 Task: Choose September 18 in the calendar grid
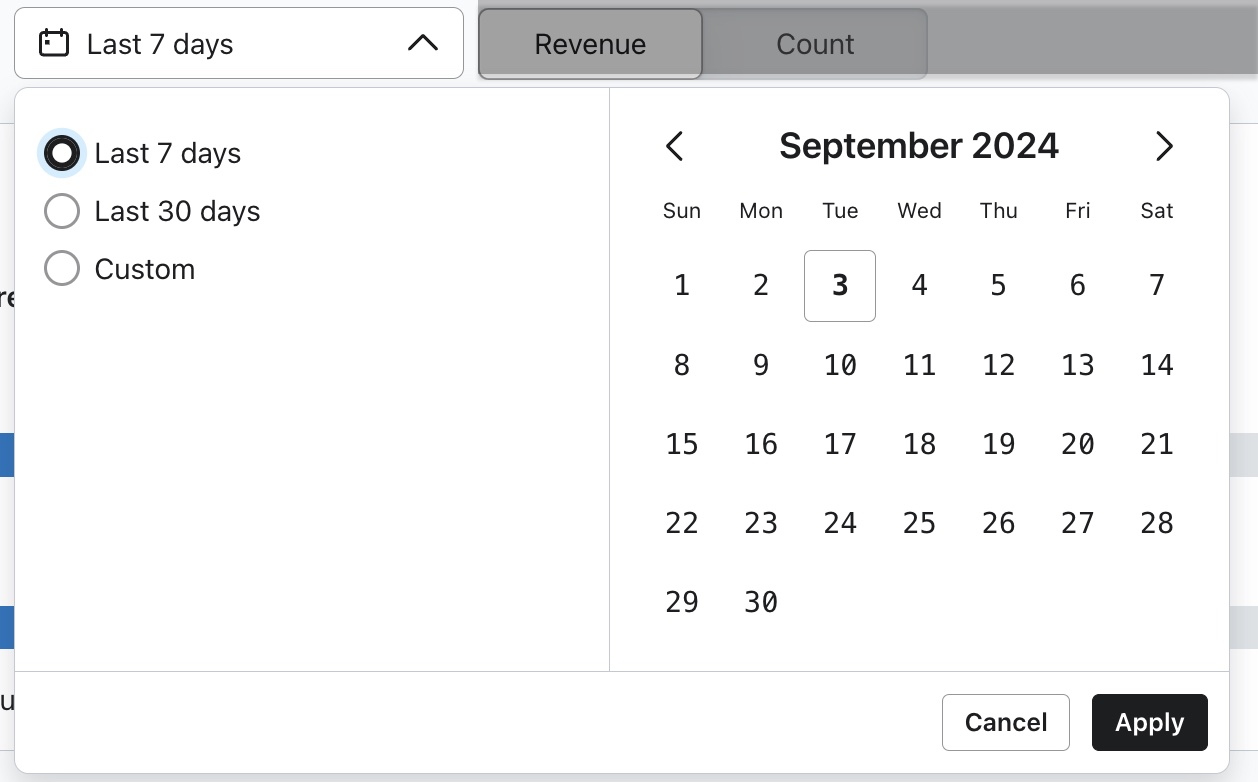(919, 444)
